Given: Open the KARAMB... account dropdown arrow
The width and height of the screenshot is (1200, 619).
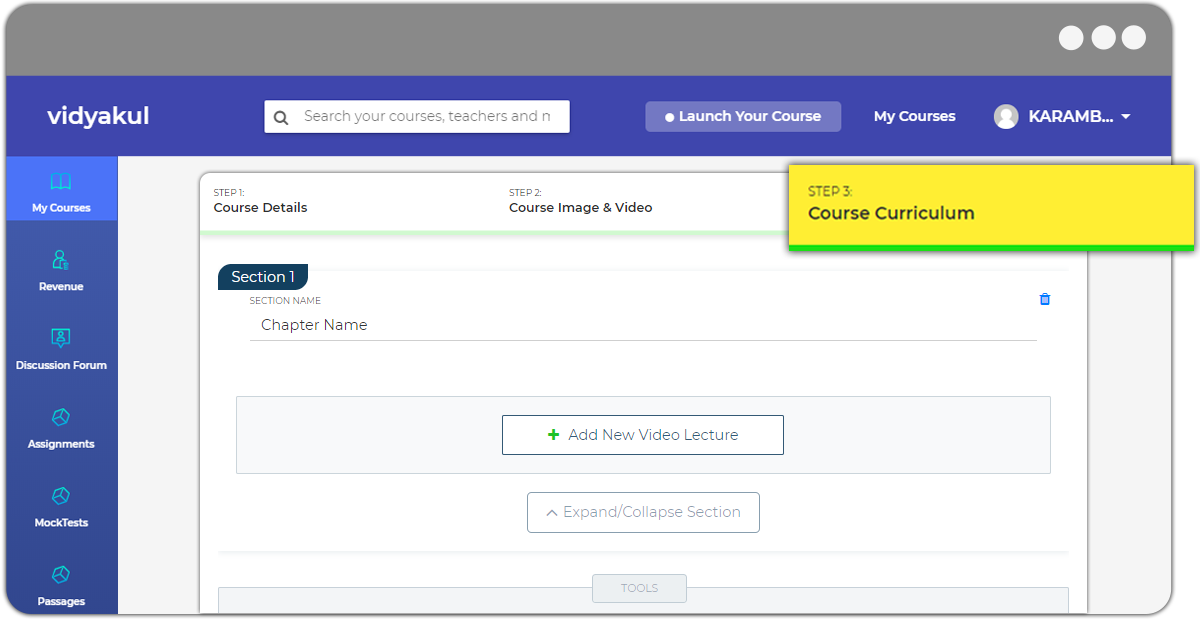Looking at the screenshot, I should [x=1126, y=117].
